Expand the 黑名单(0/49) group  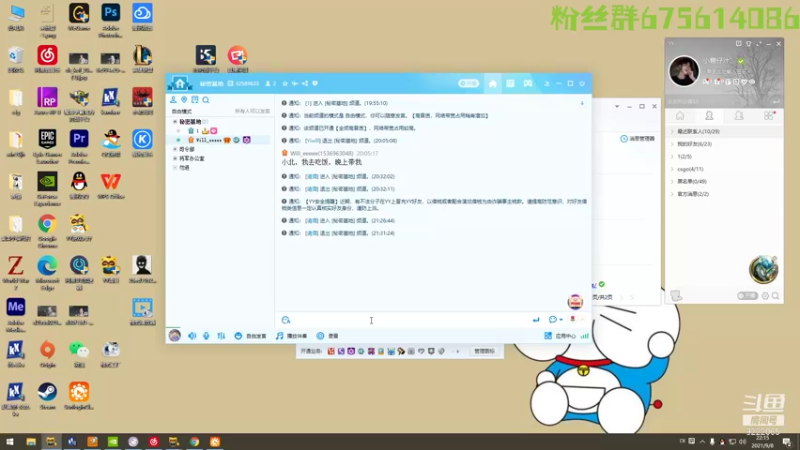coord(724,182)
